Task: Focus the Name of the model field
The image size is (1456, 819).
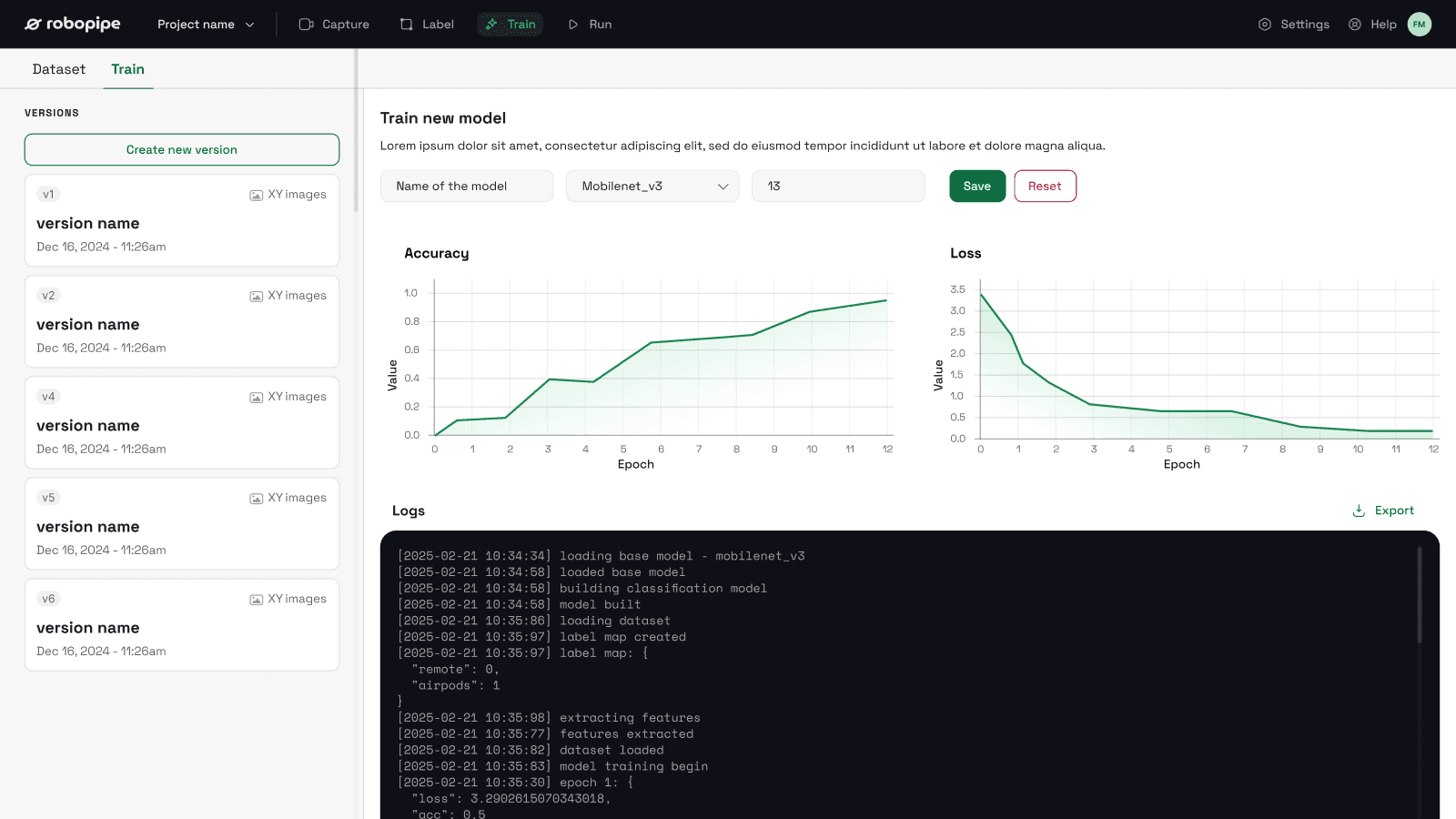Action: [467, 187]
